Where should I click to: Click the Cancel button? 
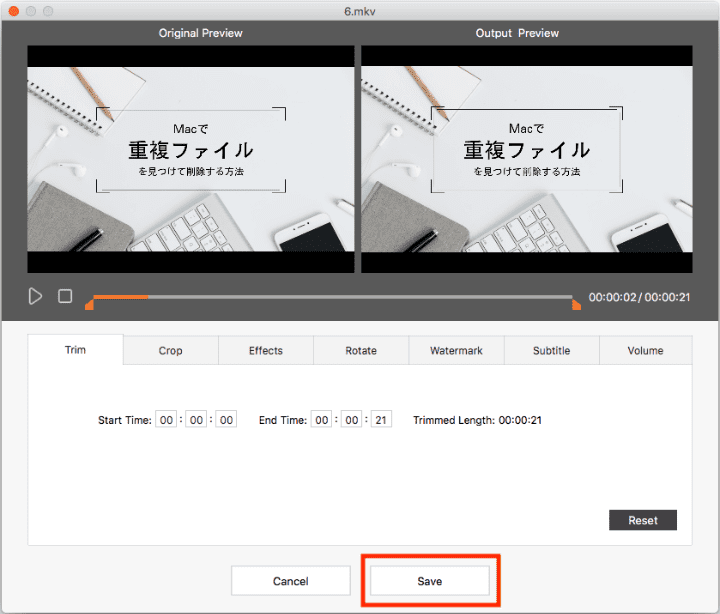tap(291, 581)
